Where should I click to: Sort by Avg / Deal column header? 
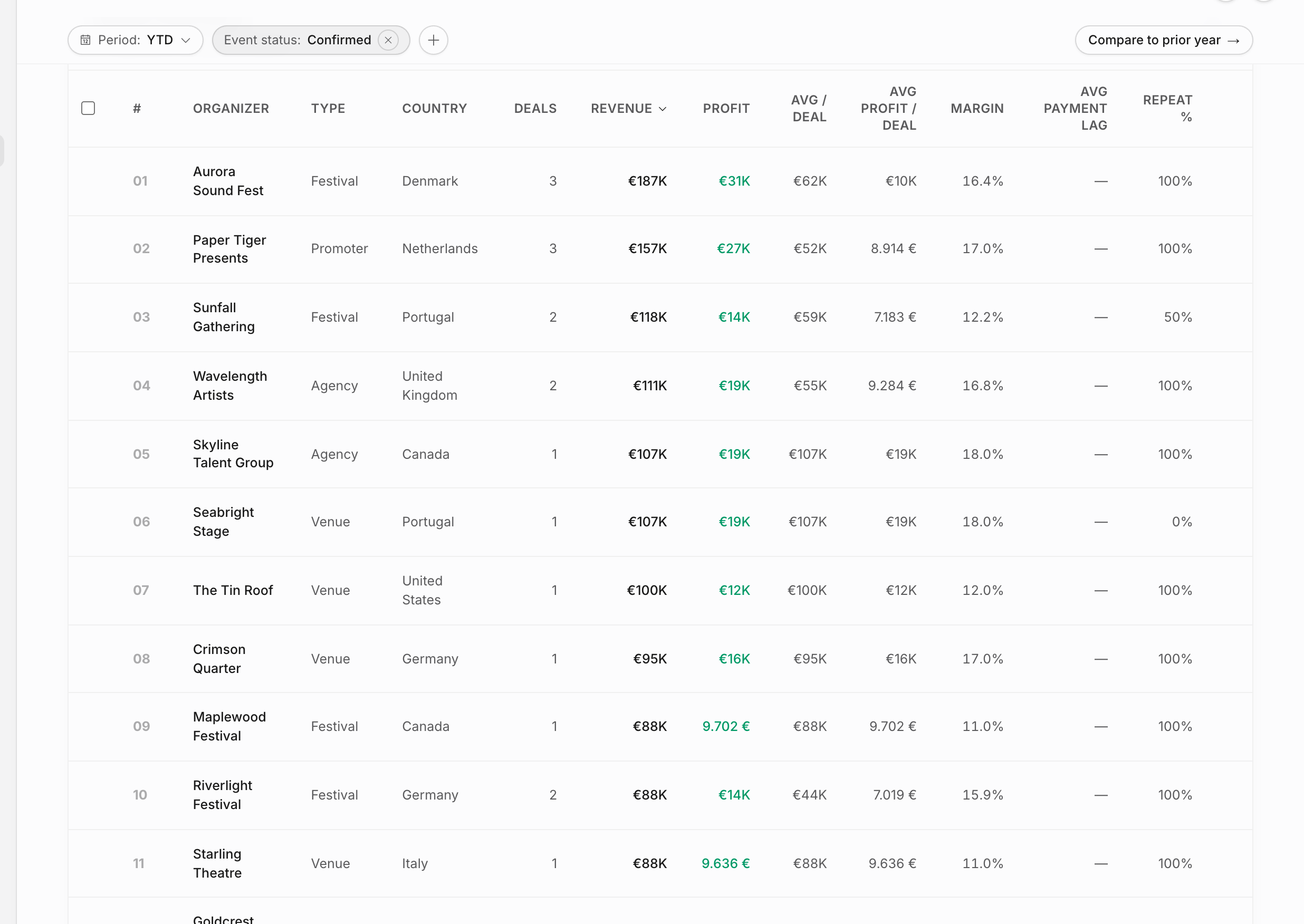pyautogui.click(x=809, y=108)
